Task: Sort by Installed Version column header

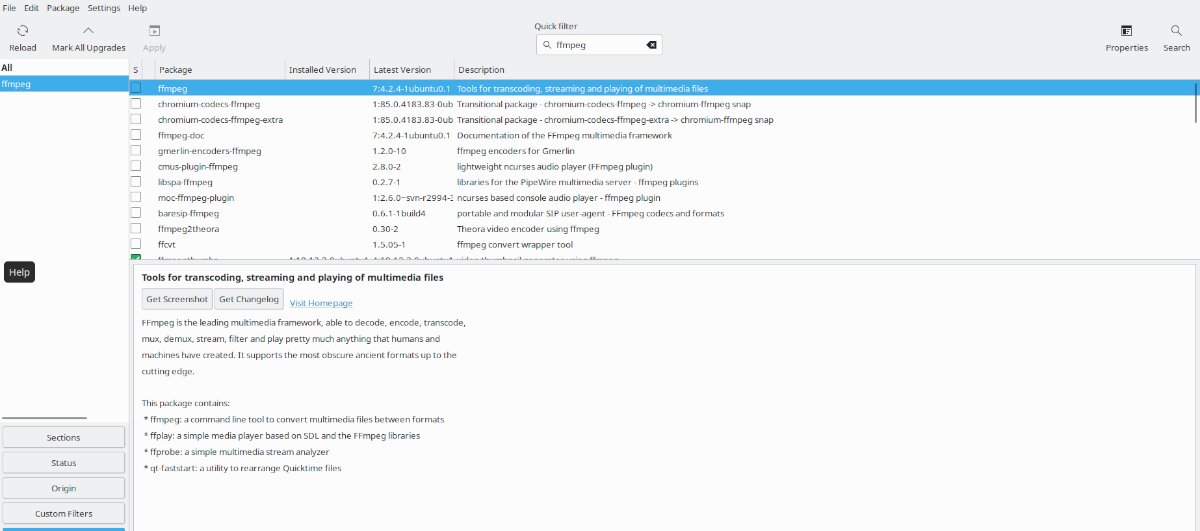Action: click(x=326, y=70)
